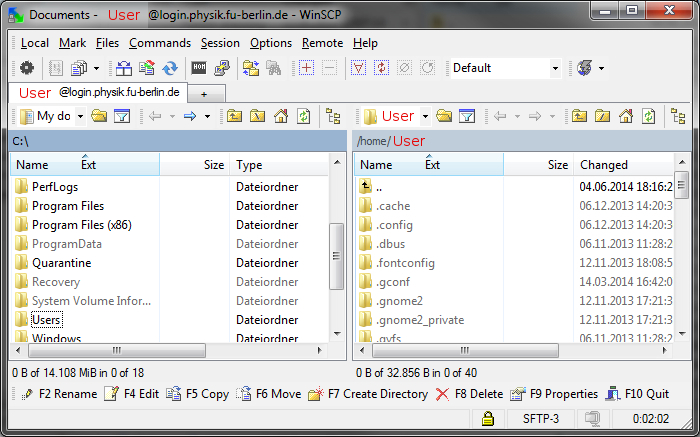Expand the local back history arrow
The height and width of the screenshot is (437, 700).
pyautogui.click(x=172, y=117)
